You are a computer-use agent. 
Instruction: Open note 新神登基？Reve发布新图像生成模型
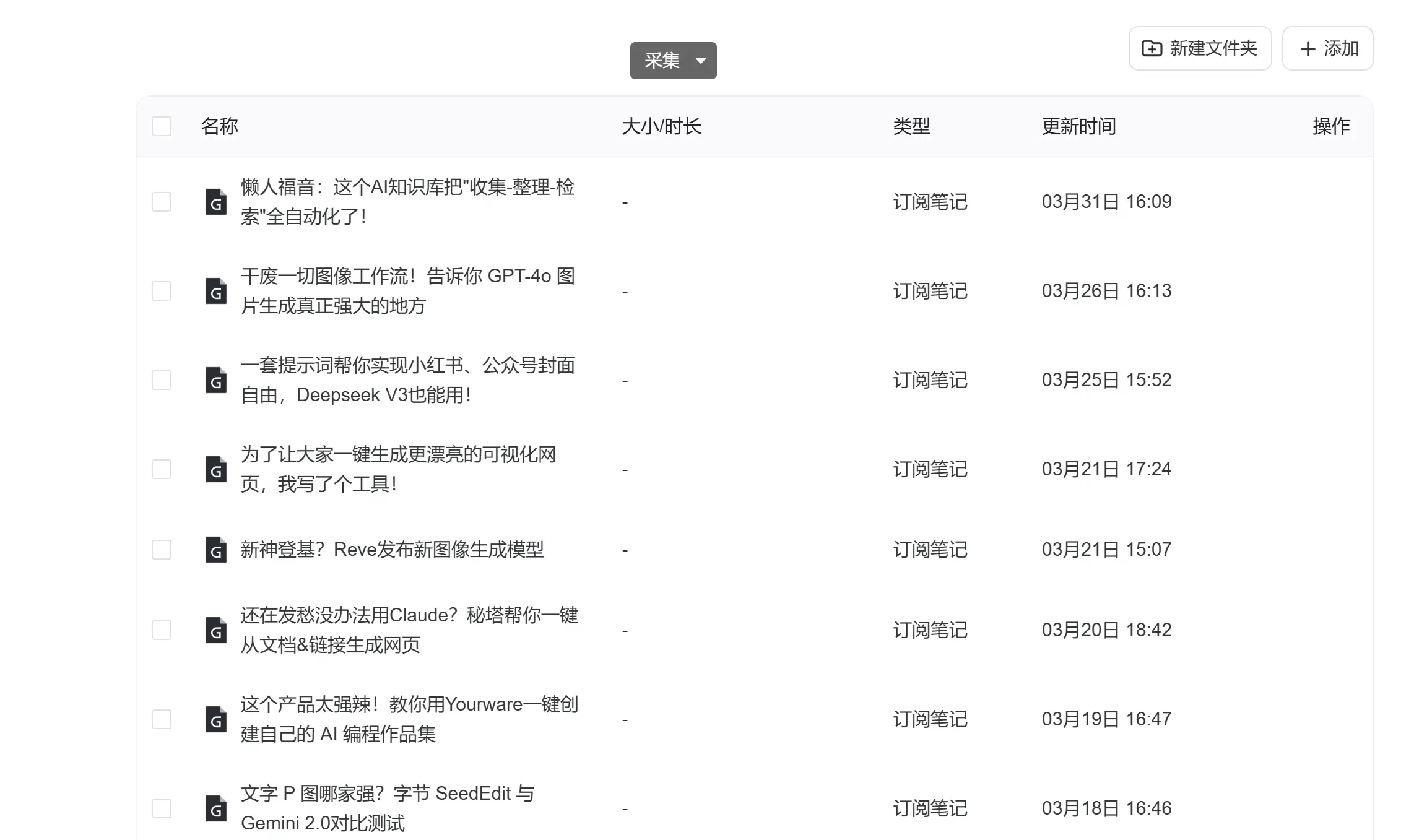tap(392, 550)
